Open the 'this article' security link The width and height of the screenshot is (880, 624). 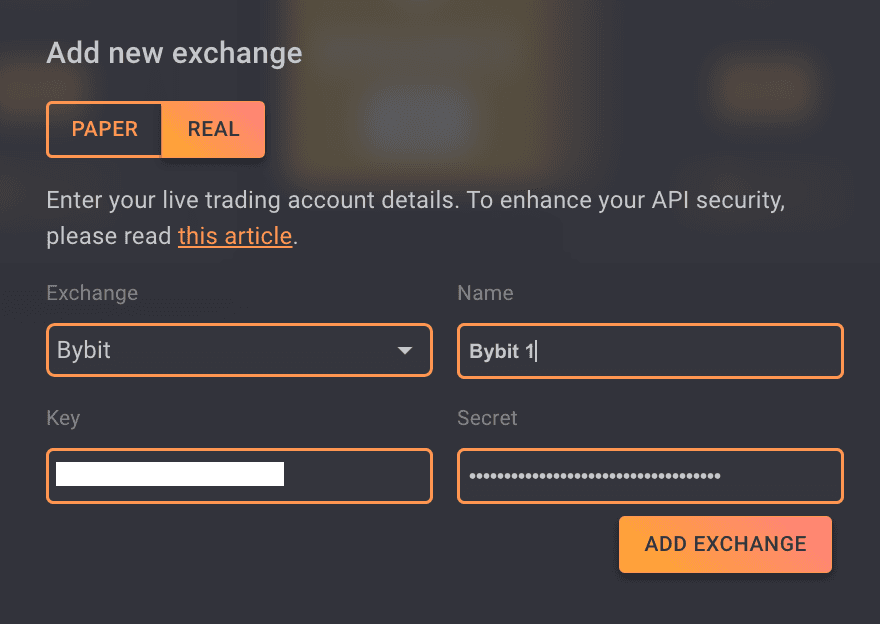(235, 237)
